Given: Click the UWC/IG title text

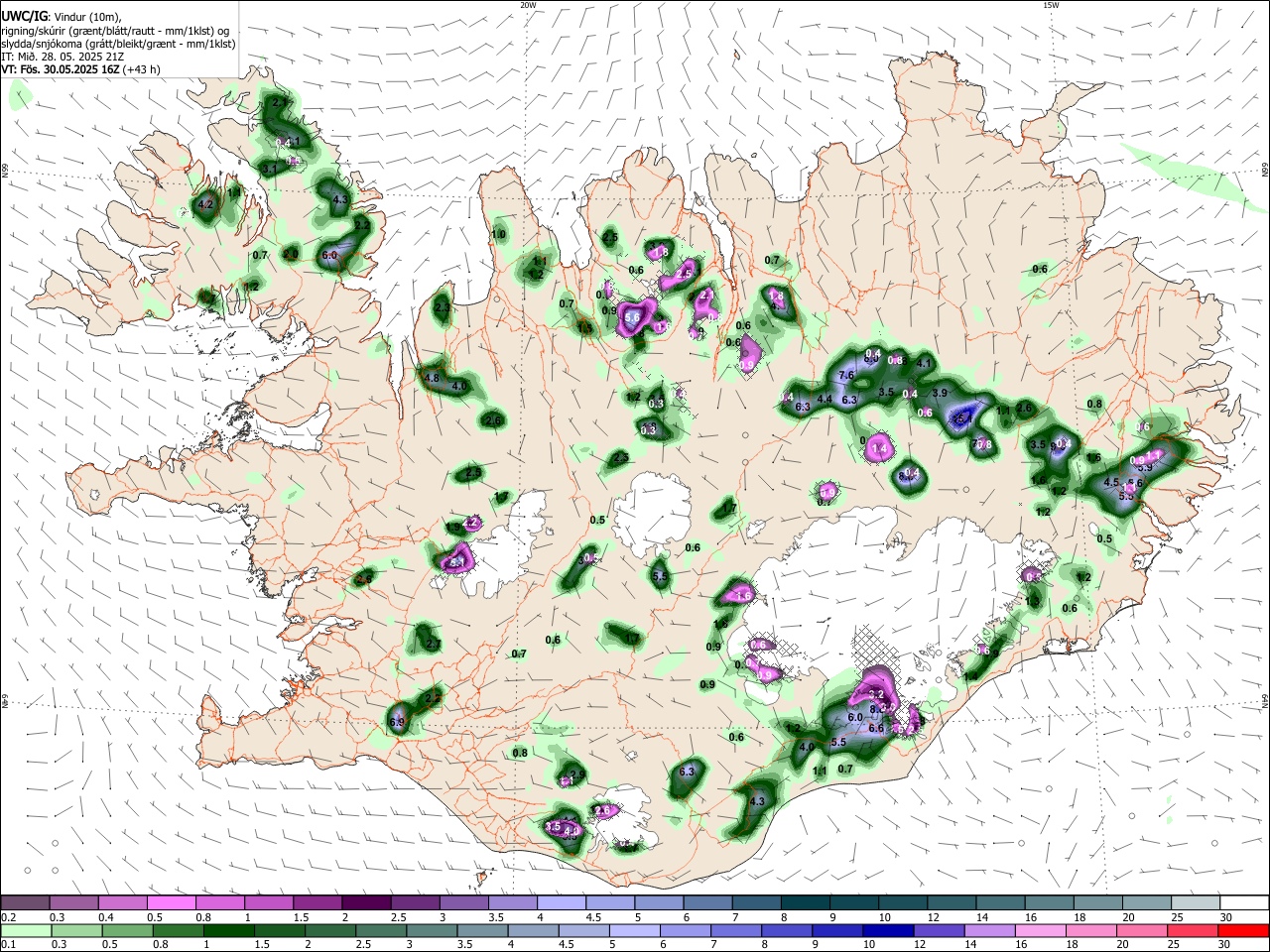Looking at the screenshot, I should tap(23, 17).
